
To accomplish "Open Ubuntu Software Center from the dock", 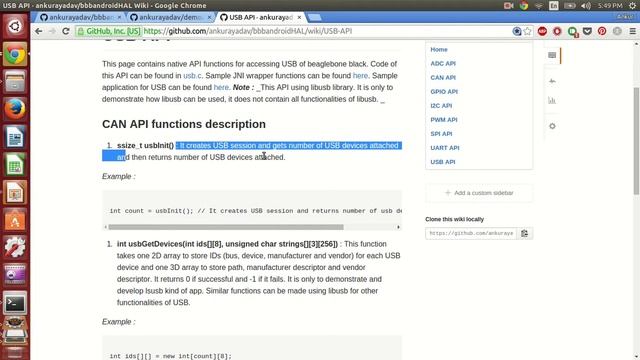I will tap(15, 220).
